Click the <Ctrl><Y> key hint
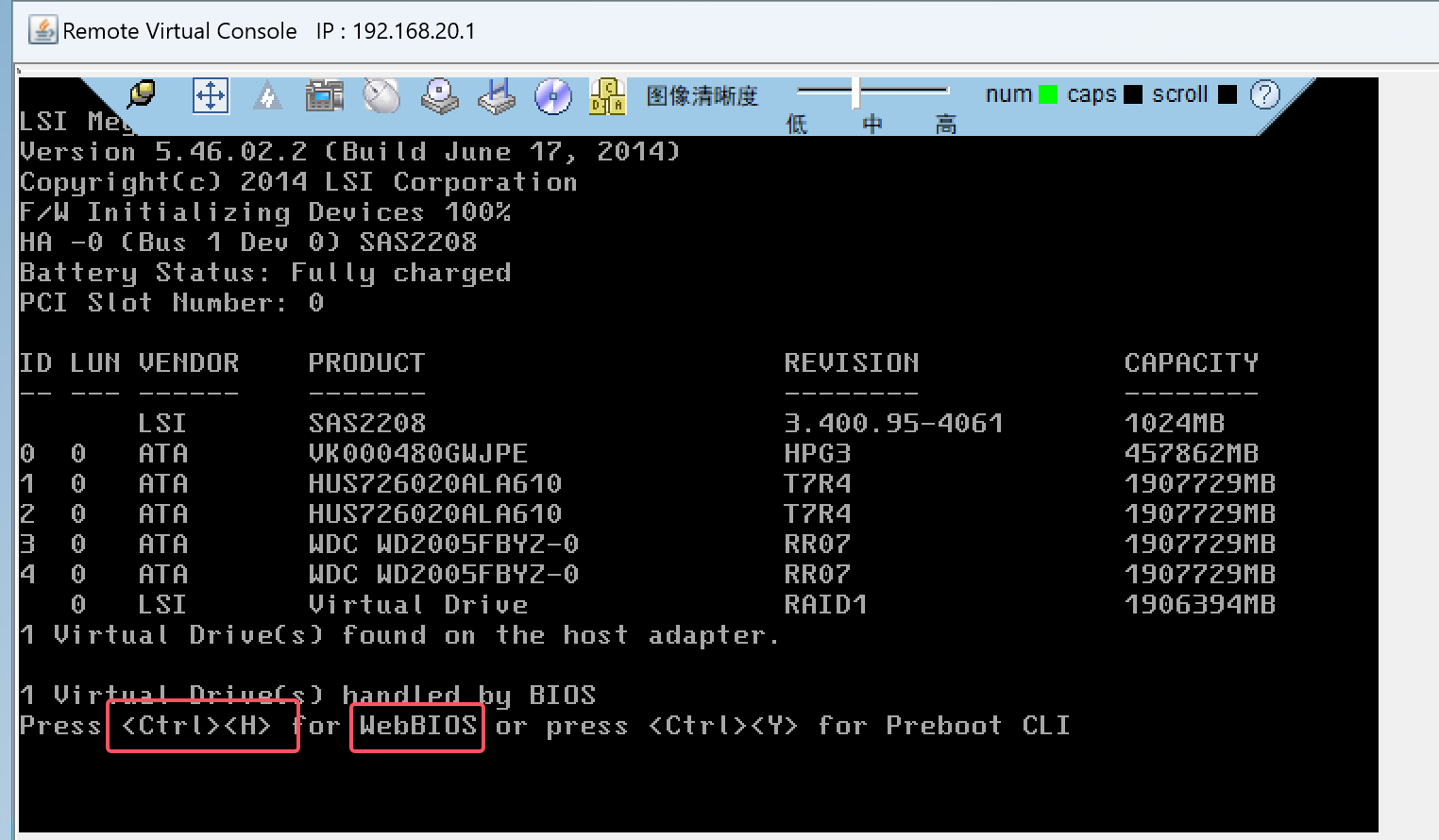Screen dimensions: 1439x840 (723, 726)
